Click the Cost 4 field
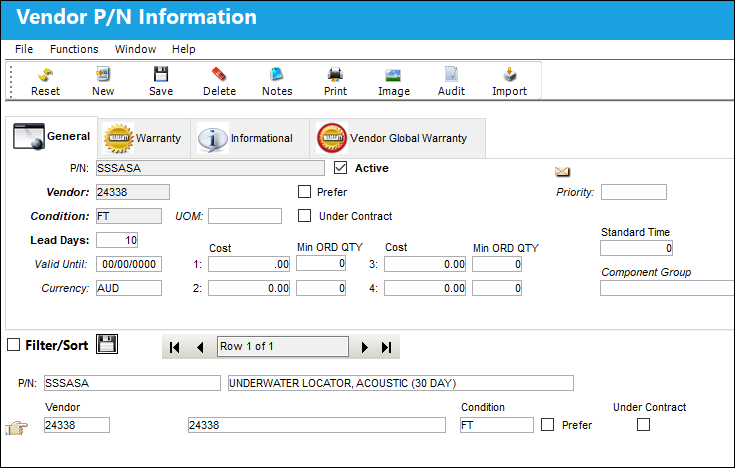Screen dimensions: 735x468 click(x=425, y=288)
